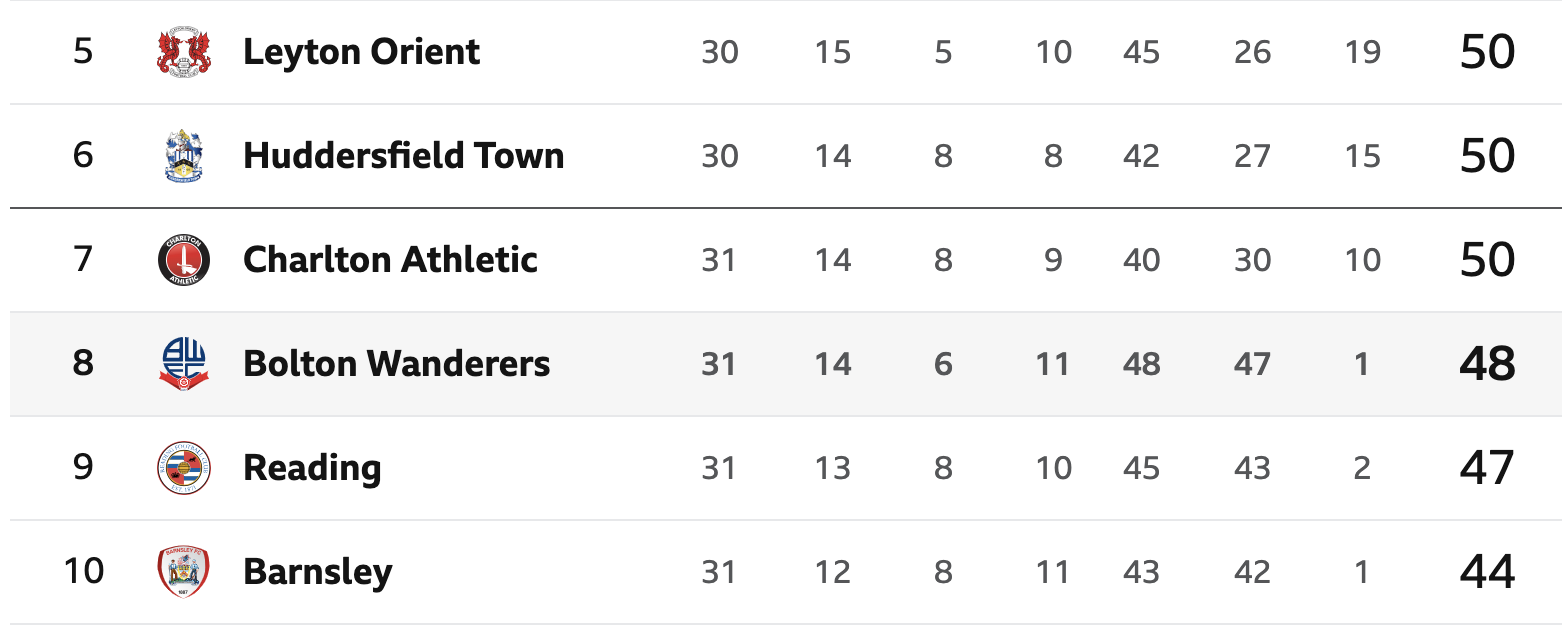Viewport: 1562px width, 626px height.
Task: Click Reading's 47 points total
Action: (1487, 468)
